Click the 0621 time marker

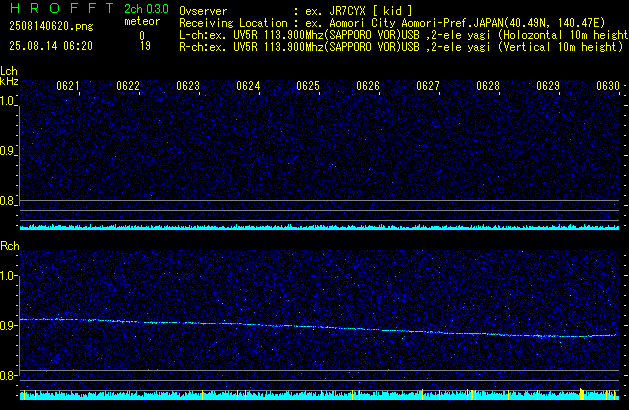(68, 86)
